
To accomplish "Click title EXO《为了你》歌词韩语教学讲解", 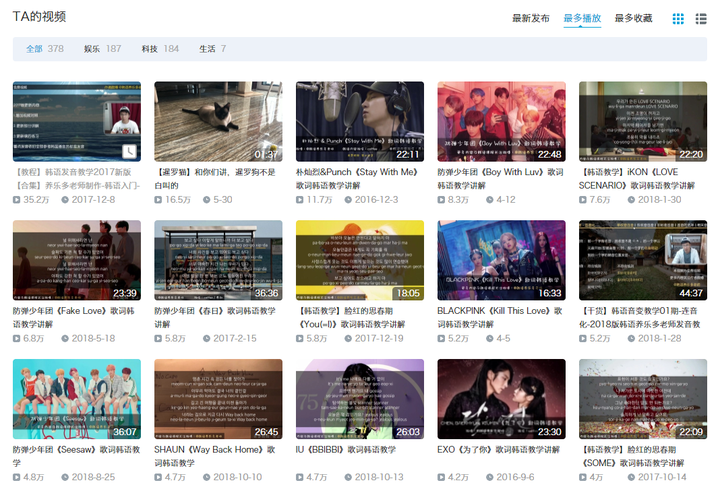I will coord(499,450).
